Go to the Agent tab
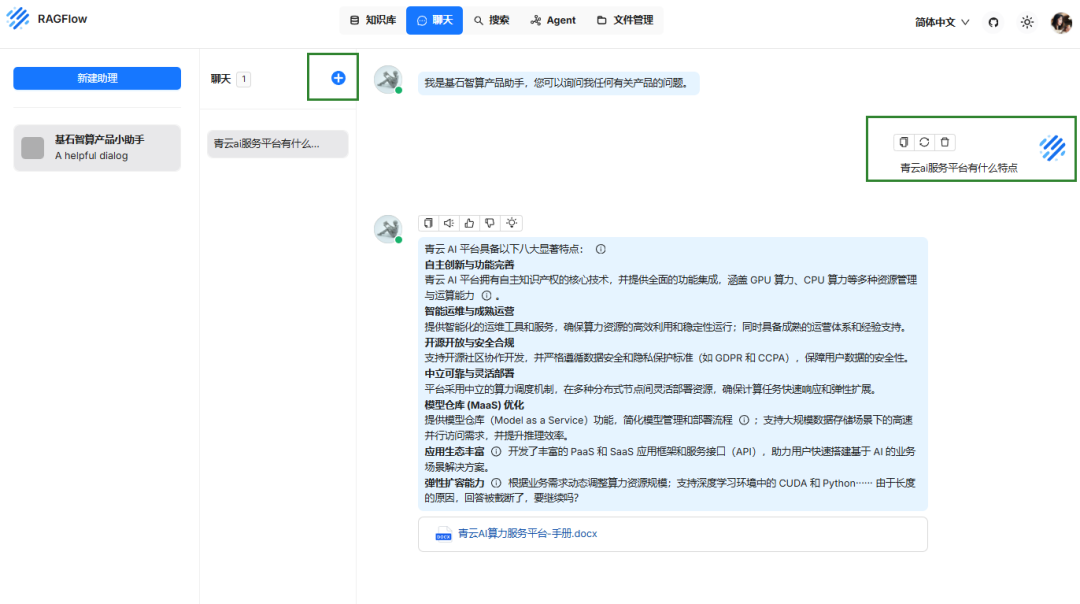The height and width of the screenshot is (604, 1080). pos(553,20)
